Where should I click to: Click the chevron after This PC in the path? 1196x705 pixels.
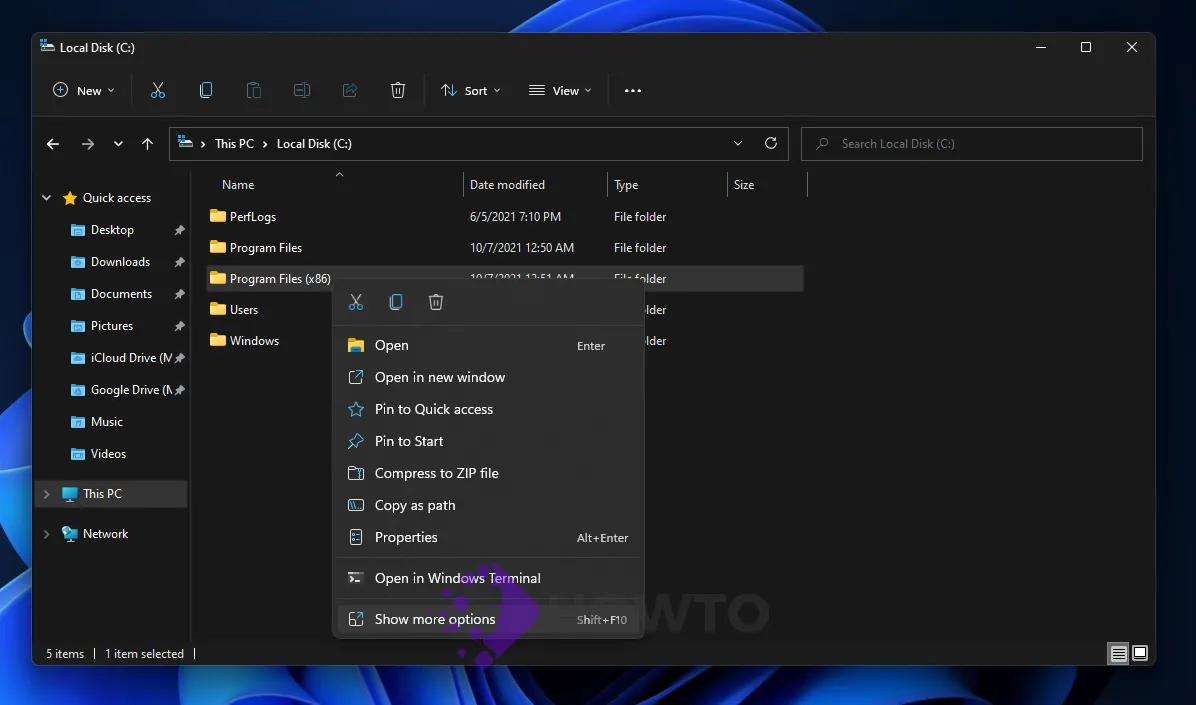[265, 143]
